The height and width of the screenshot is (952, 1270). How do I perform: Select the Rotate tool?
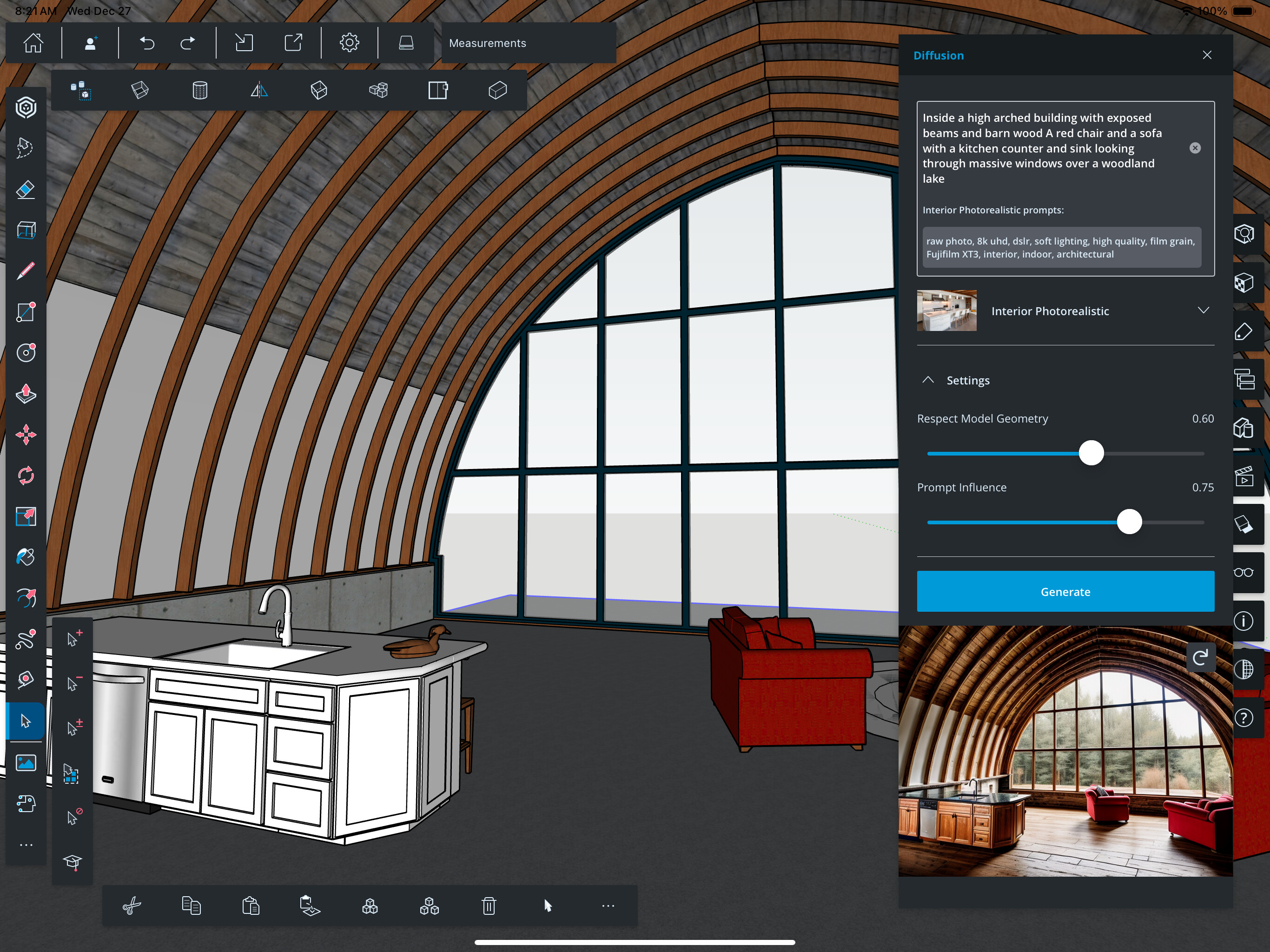tap(26, 476)
